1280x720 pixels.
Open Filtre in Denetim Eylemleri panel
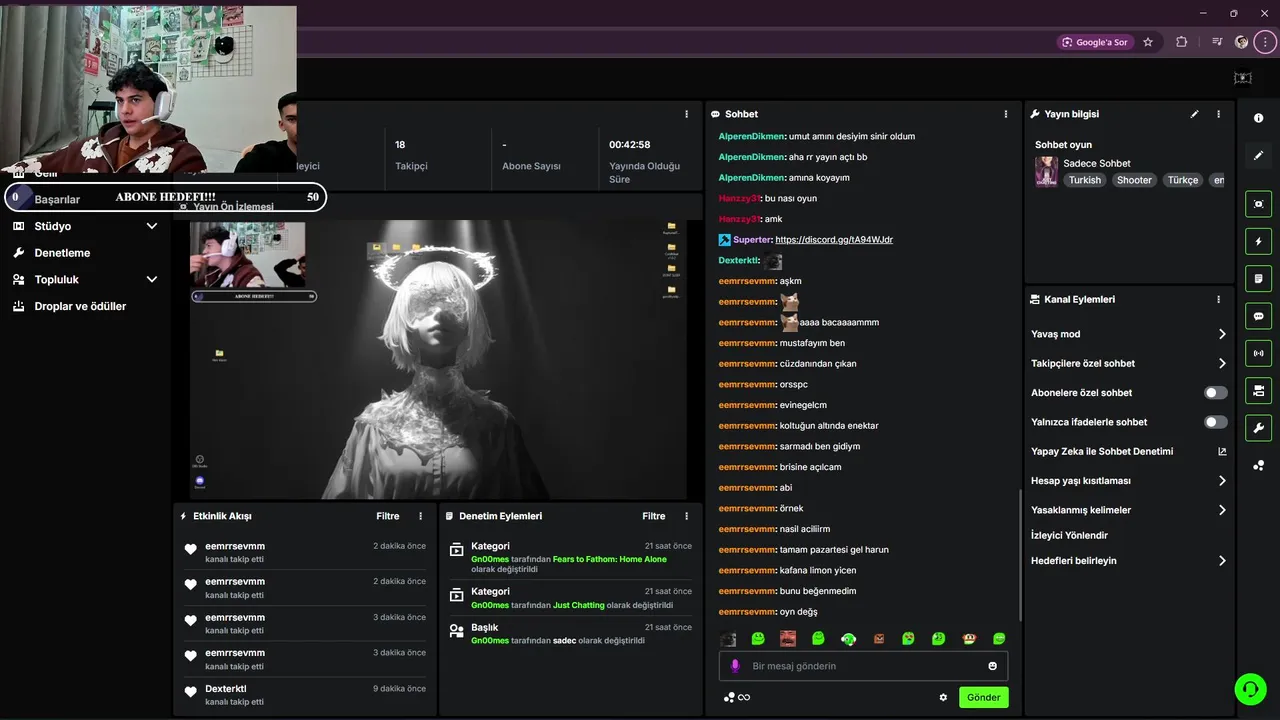pyautogui.click(x=654, y=516)
